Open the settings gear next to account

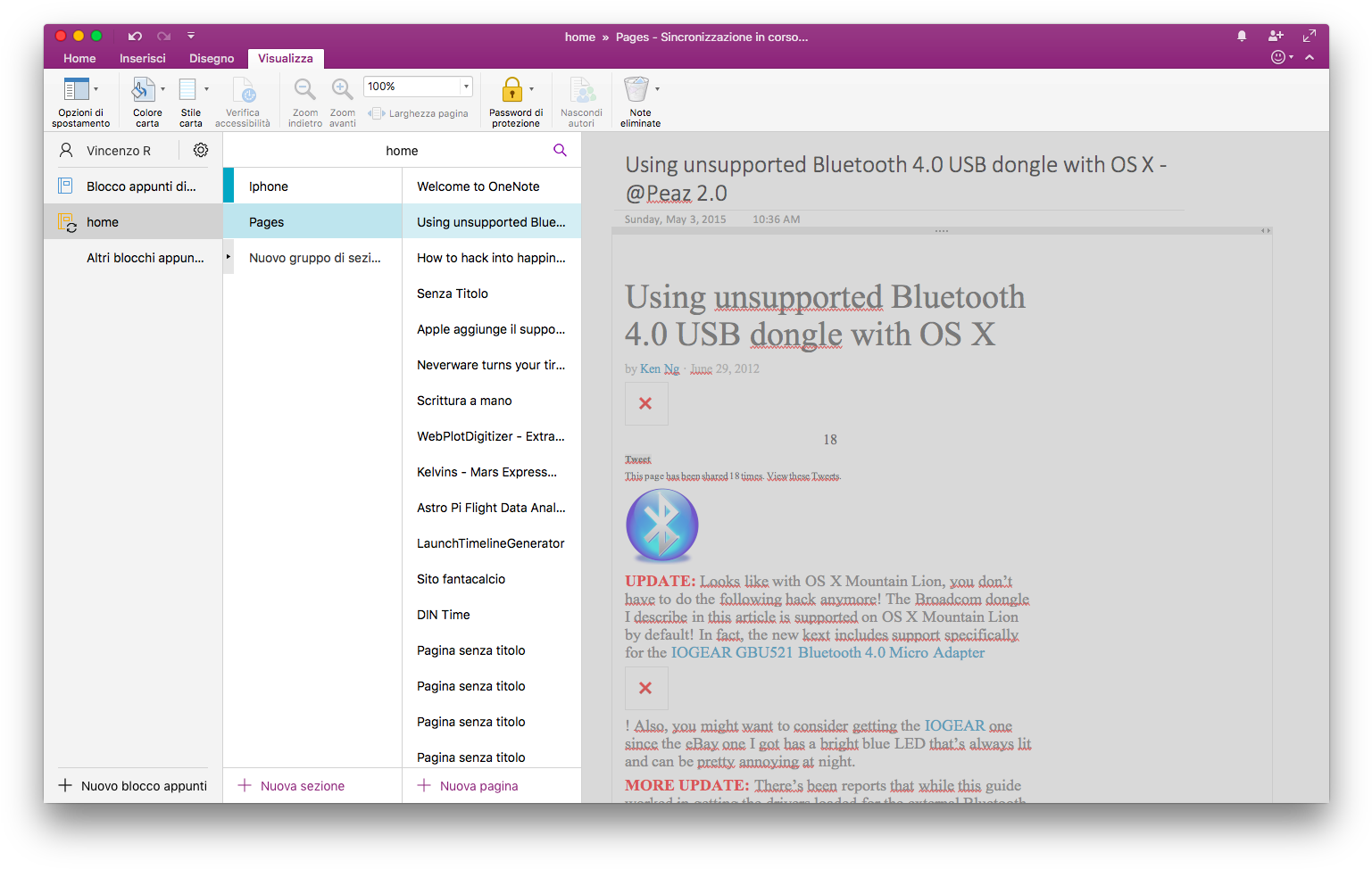point(201,150)
